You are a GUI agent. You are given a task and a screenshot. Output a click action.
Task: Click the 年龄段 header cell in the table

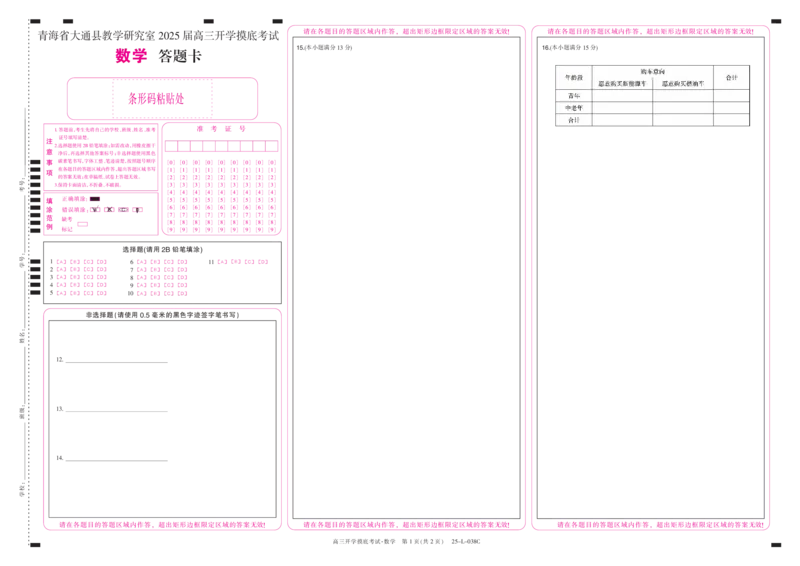tap(572, 77)
